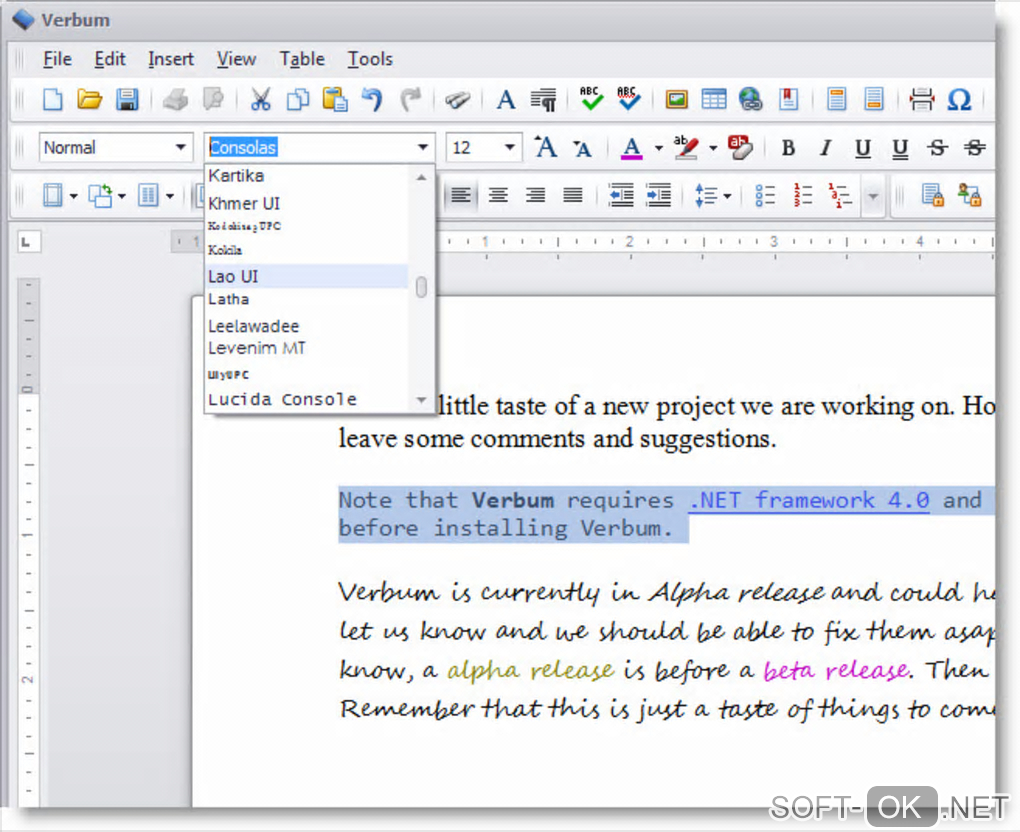Insert a hyperlink with globe icon
The width and height of the screenshot is (1020, 832).
[x=751, y=100]
